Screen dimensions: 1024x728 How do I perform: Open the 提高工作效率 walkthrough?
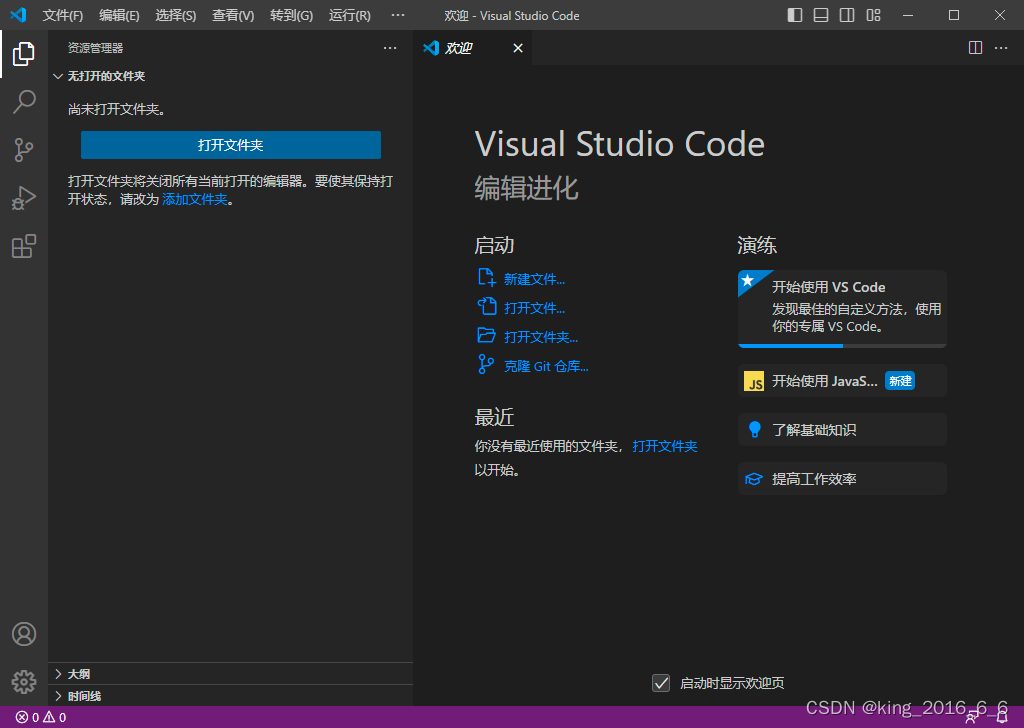click(842, 479)
